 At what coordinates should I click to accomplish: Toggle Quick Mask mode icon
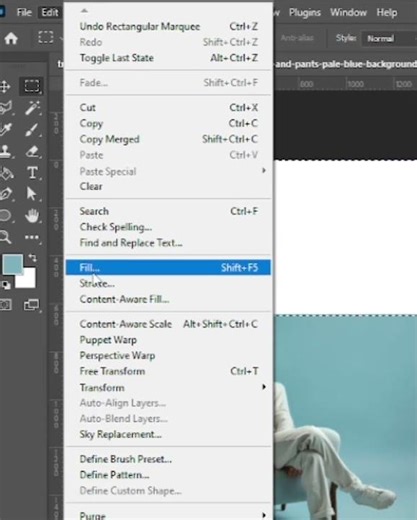(x=5, y=305)
